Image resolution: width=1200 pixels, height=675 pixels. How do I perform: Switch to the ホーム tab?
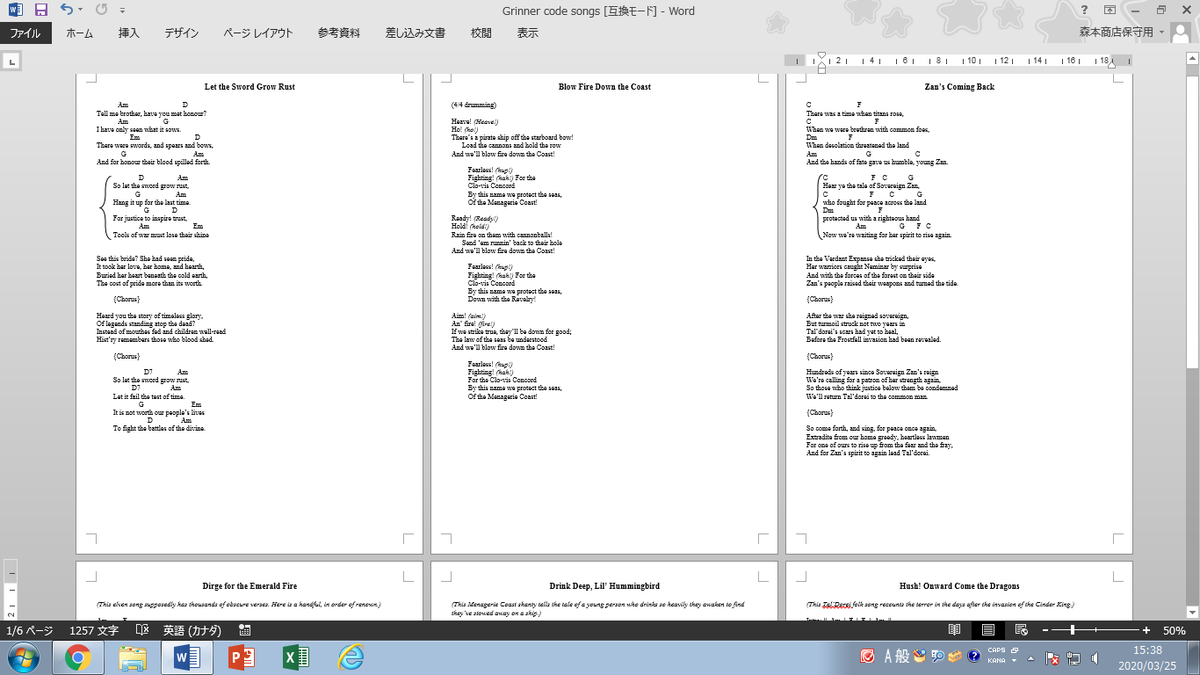(x=80, y=33)
